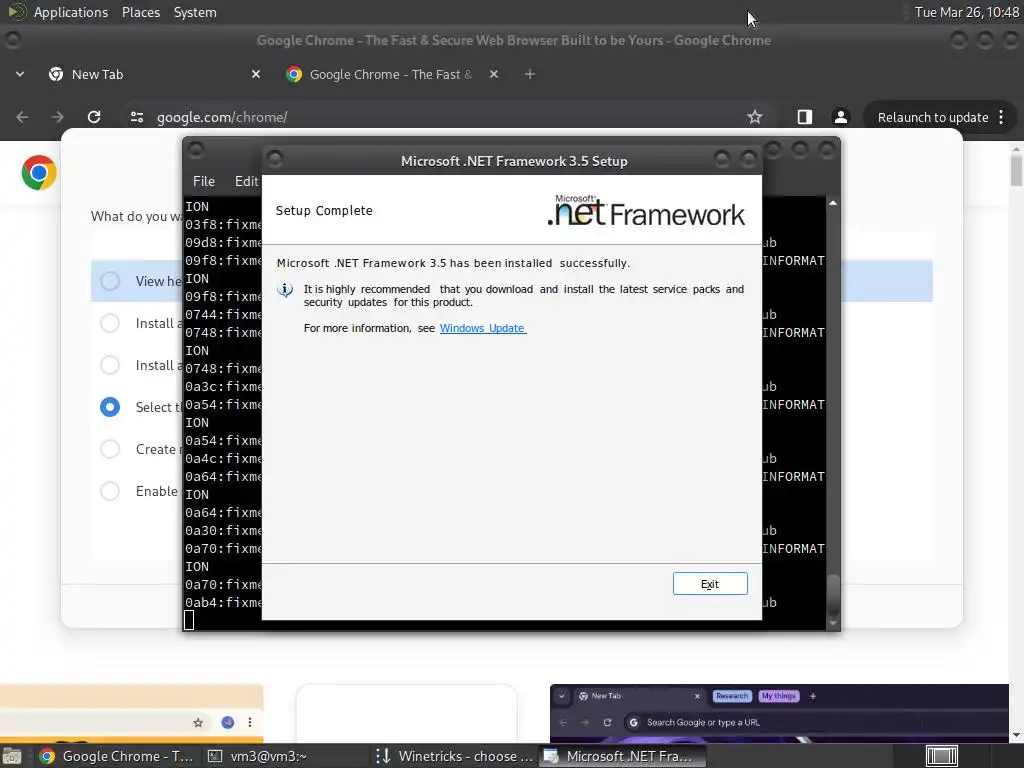The height and width of the screenshot is (768, 1024).
Task: Close the Google Chrome - The Fast tab
Action: coord(494,74)
